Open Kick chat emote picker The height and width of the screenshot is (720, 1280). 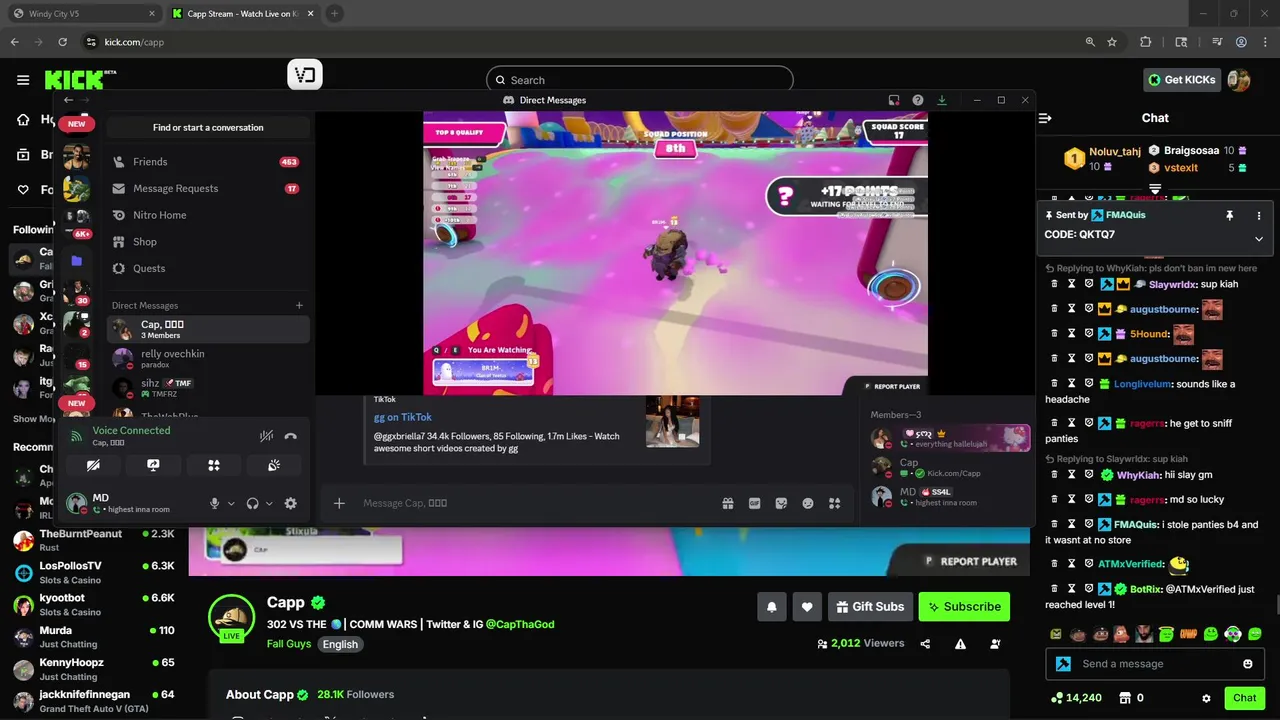pos(1248,664)
